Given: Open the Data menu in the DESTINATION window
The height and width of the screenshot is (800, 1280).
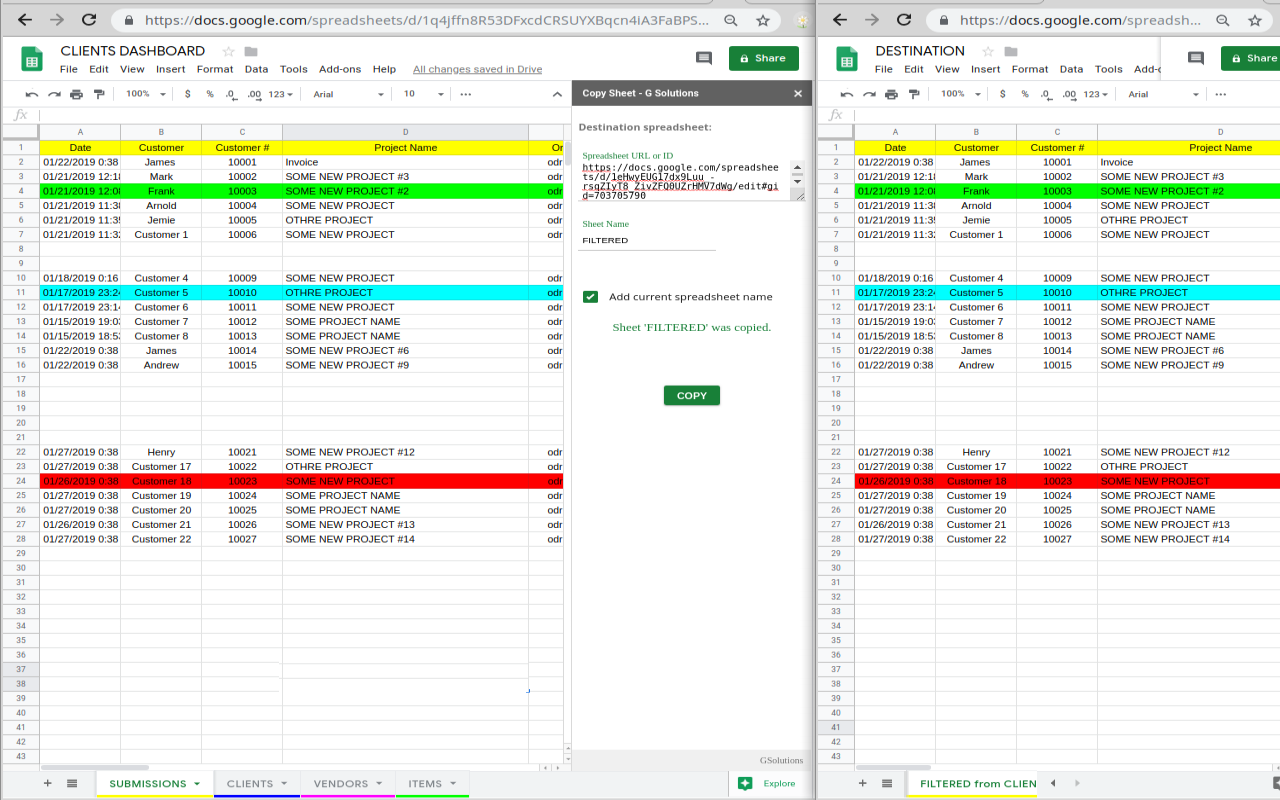Looking at the screenshot, I should [x=1071, y=69].
